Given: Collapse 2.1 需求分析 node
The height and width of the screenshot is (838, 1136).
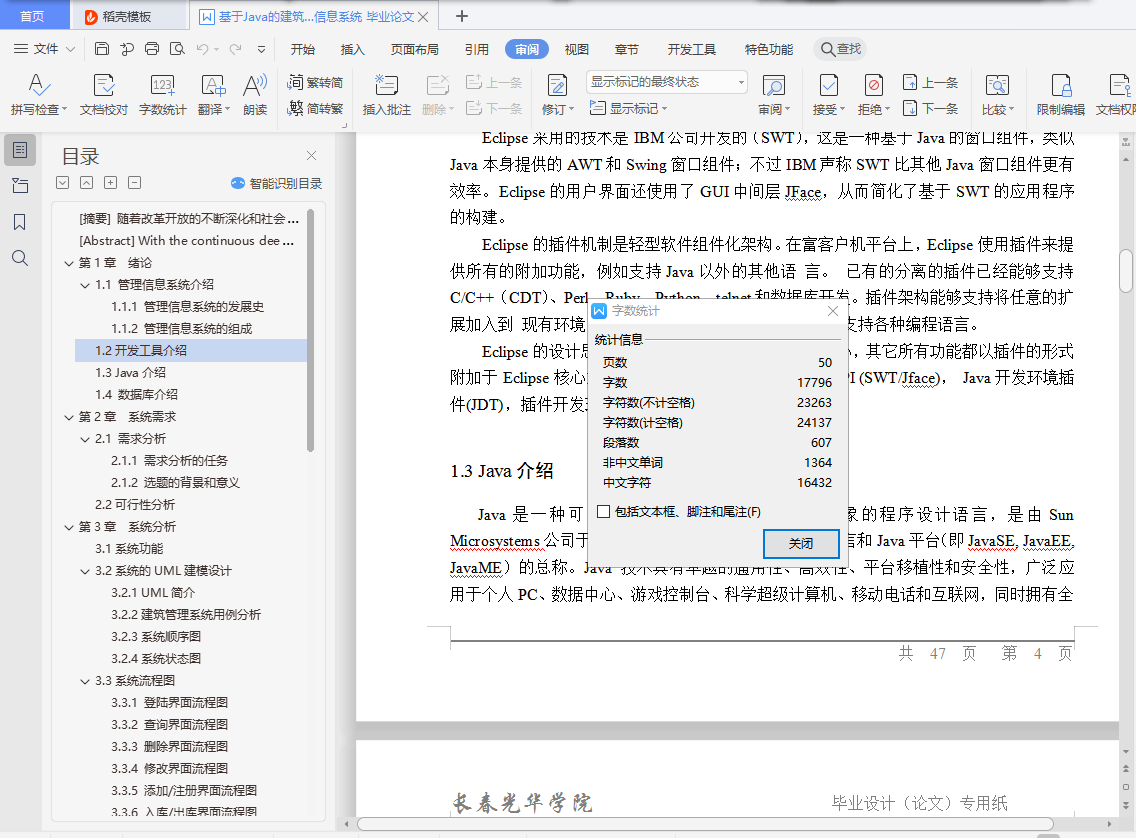Looking at the screenshot, I should (85, 439).
